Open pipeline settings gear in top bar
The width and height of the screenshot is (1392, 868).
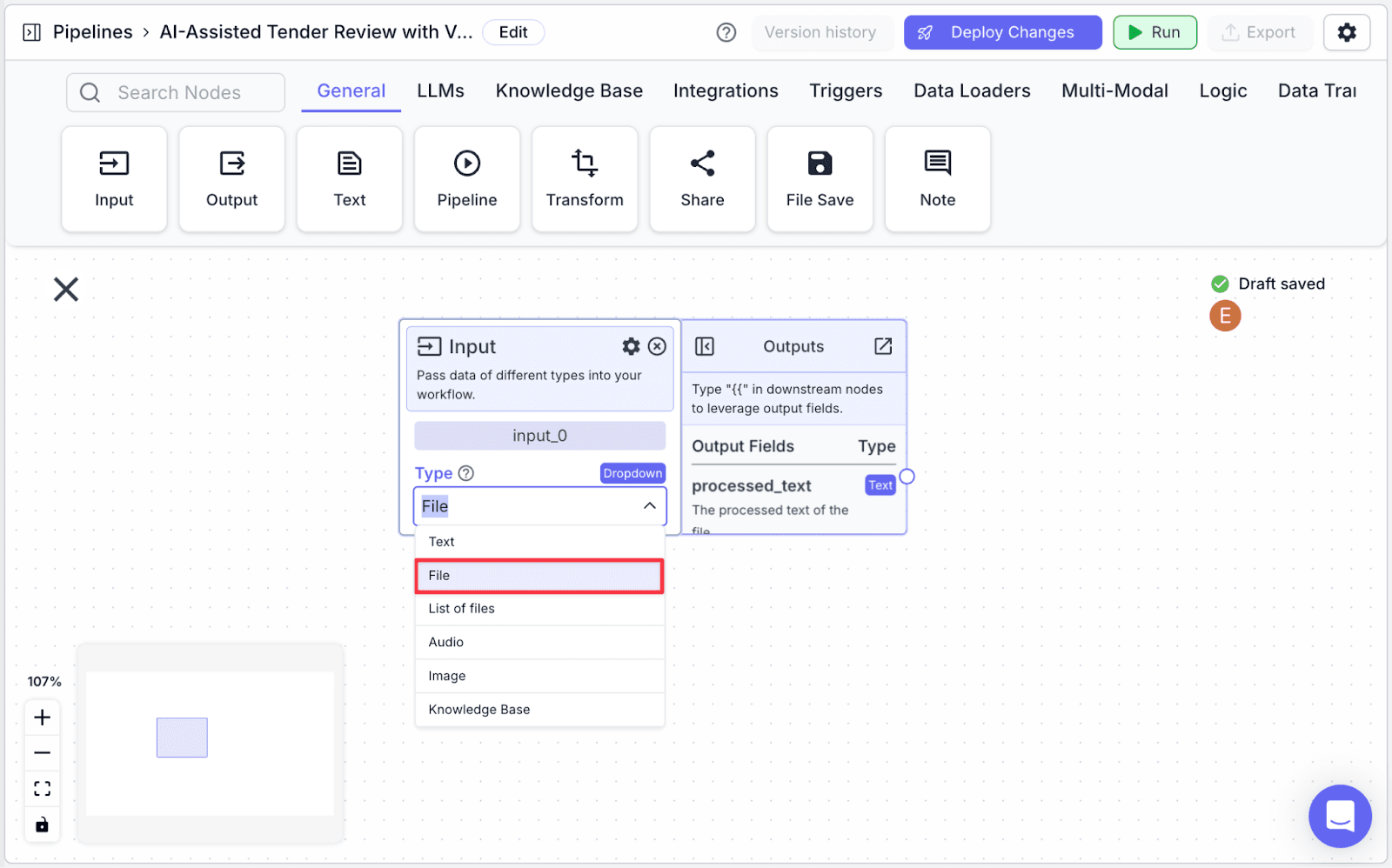pyautogui.click(x=1347, y=33)
